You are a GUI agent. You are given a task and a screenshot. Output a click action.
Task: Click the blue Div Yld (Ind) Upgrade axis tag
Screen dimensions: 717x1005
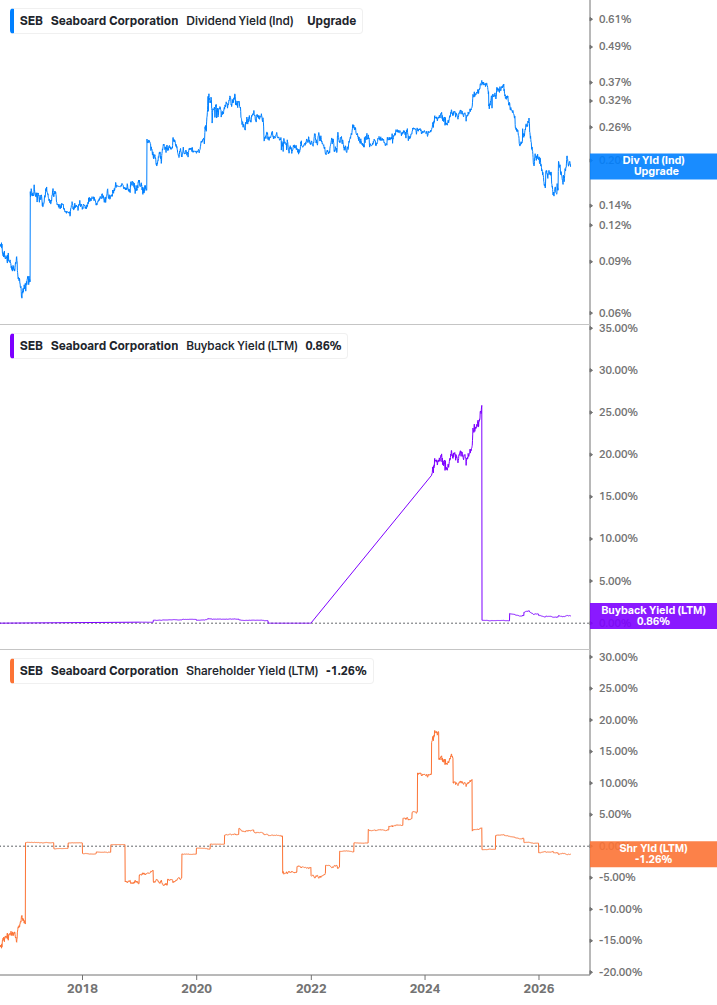click(x=654, y=166)
